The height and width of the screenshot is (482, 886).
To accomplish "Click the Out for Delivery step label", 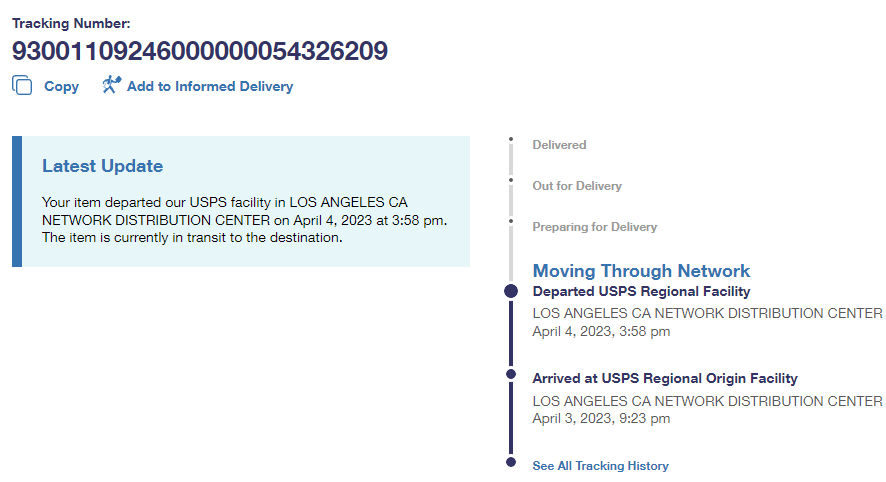I will [577, 186].
